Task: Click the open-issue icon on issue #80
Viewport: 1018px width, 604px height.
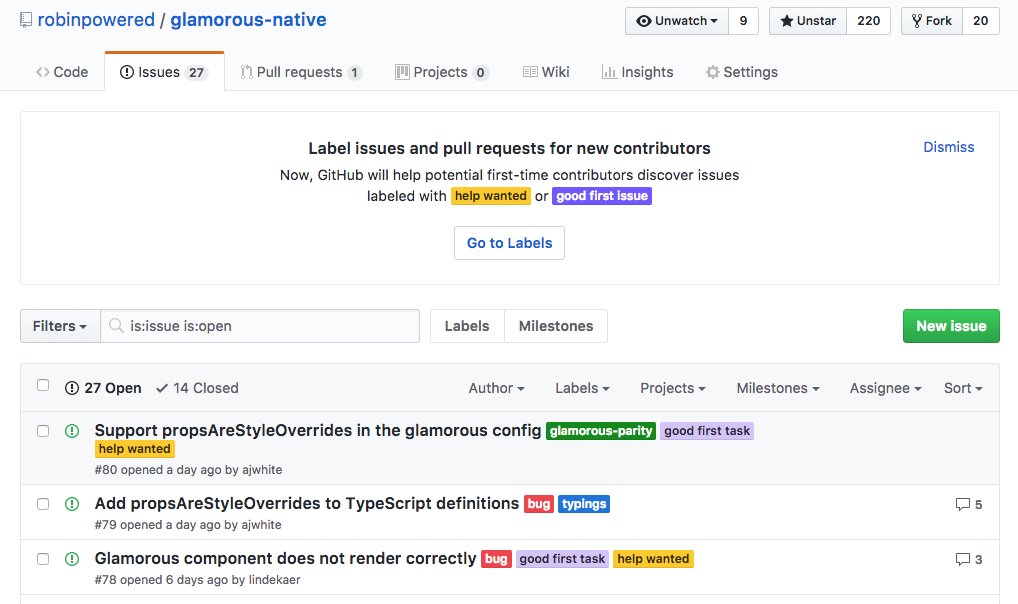Action: pos(72,431)
